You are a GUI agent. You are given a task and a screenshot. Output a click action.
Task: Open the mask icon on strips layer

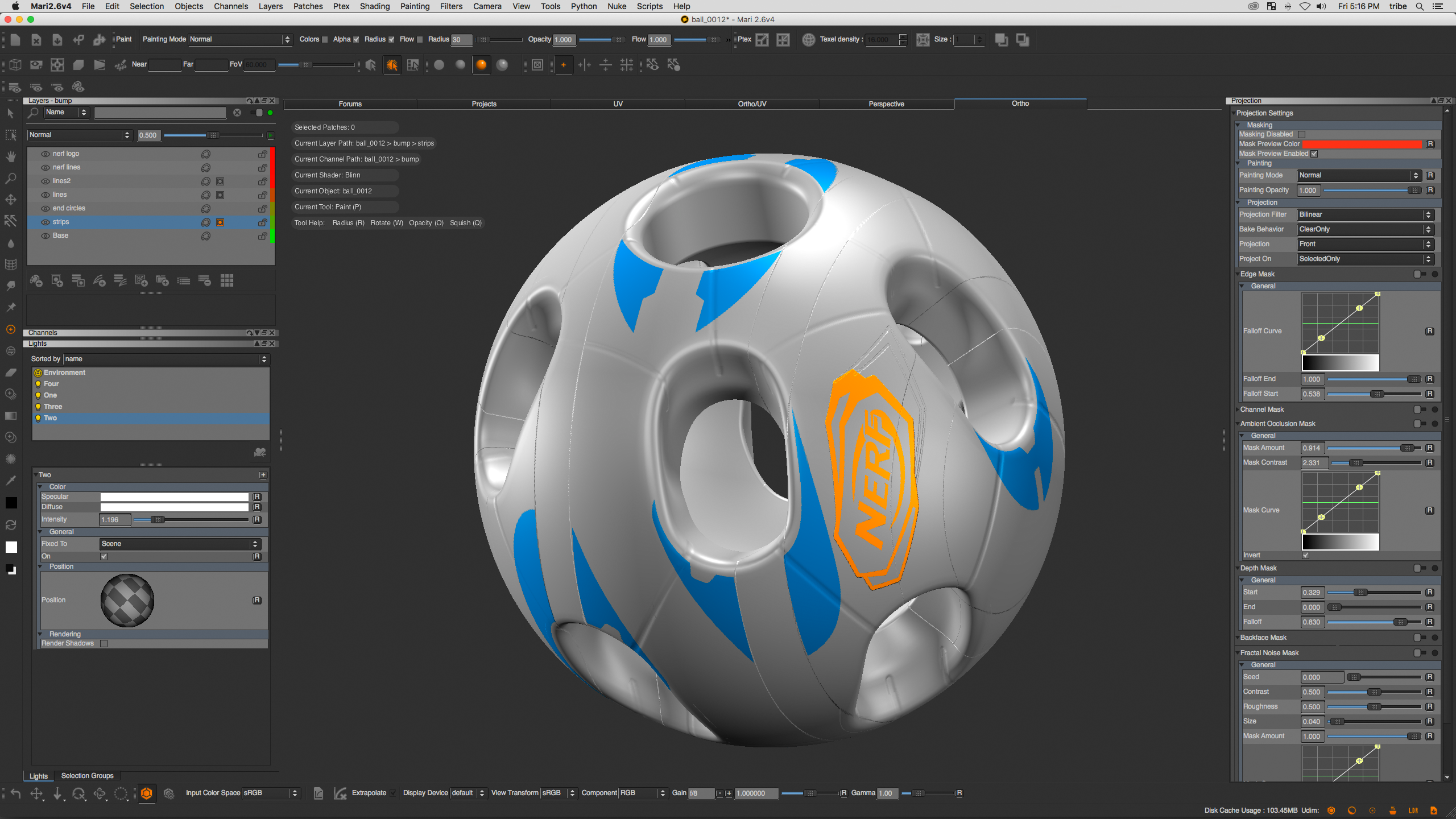(x=220, y=222)
